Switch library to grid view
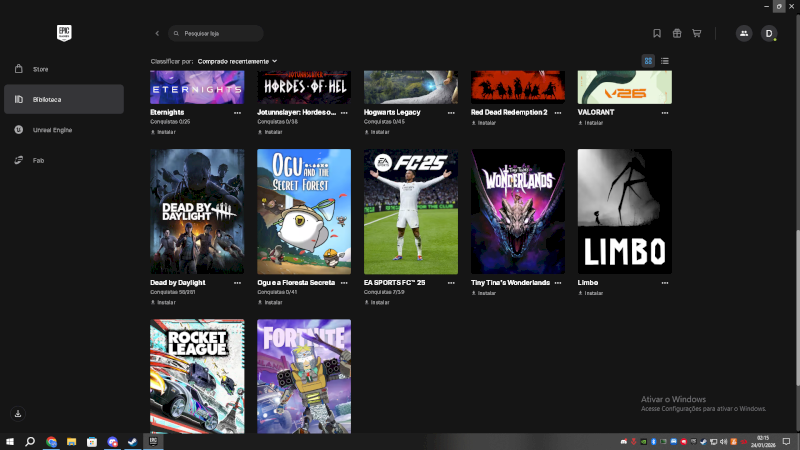This screenshot has height=450, width=800. (x=648, y=61)
